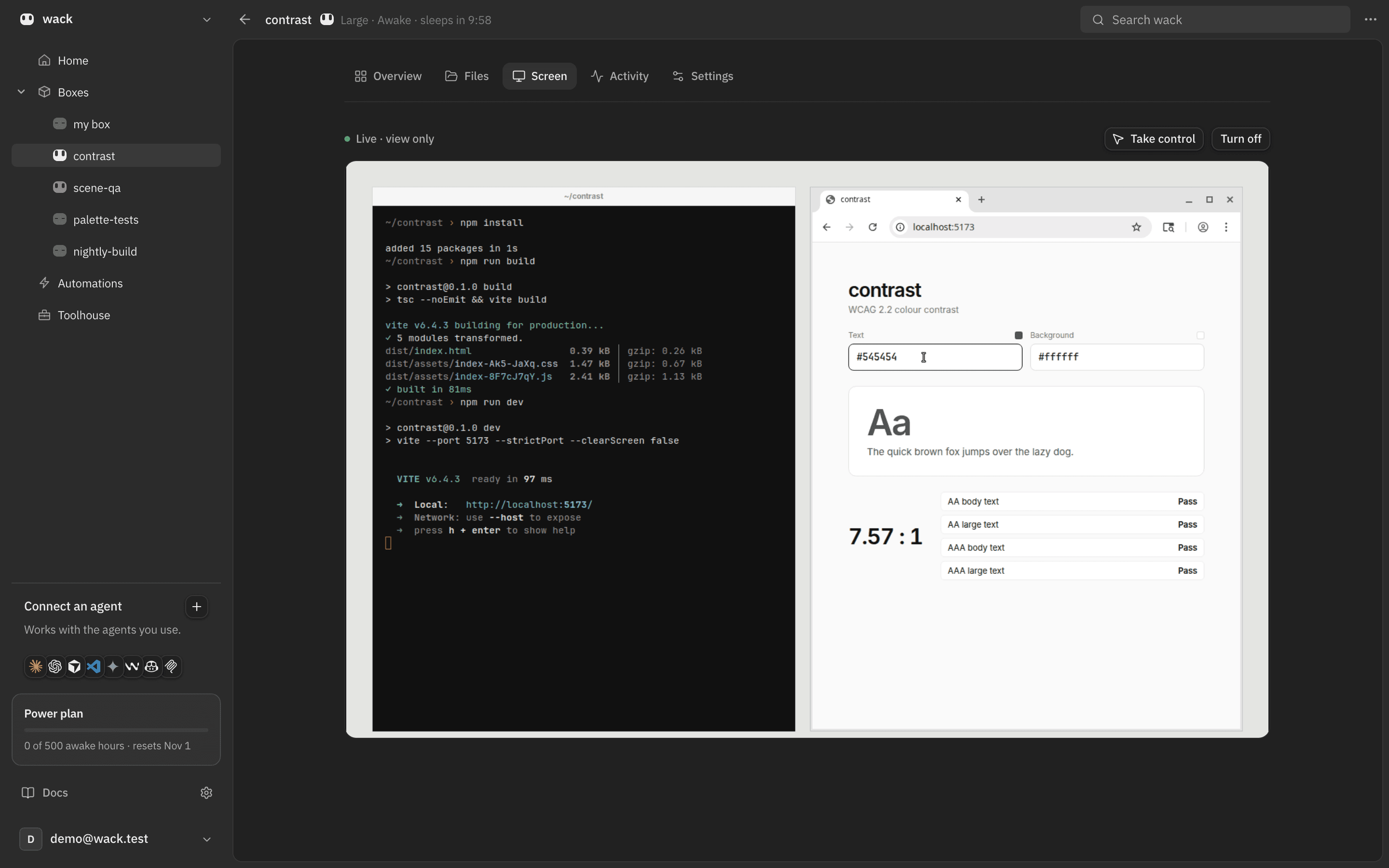Click the contrast tab in remote browser

893,200
